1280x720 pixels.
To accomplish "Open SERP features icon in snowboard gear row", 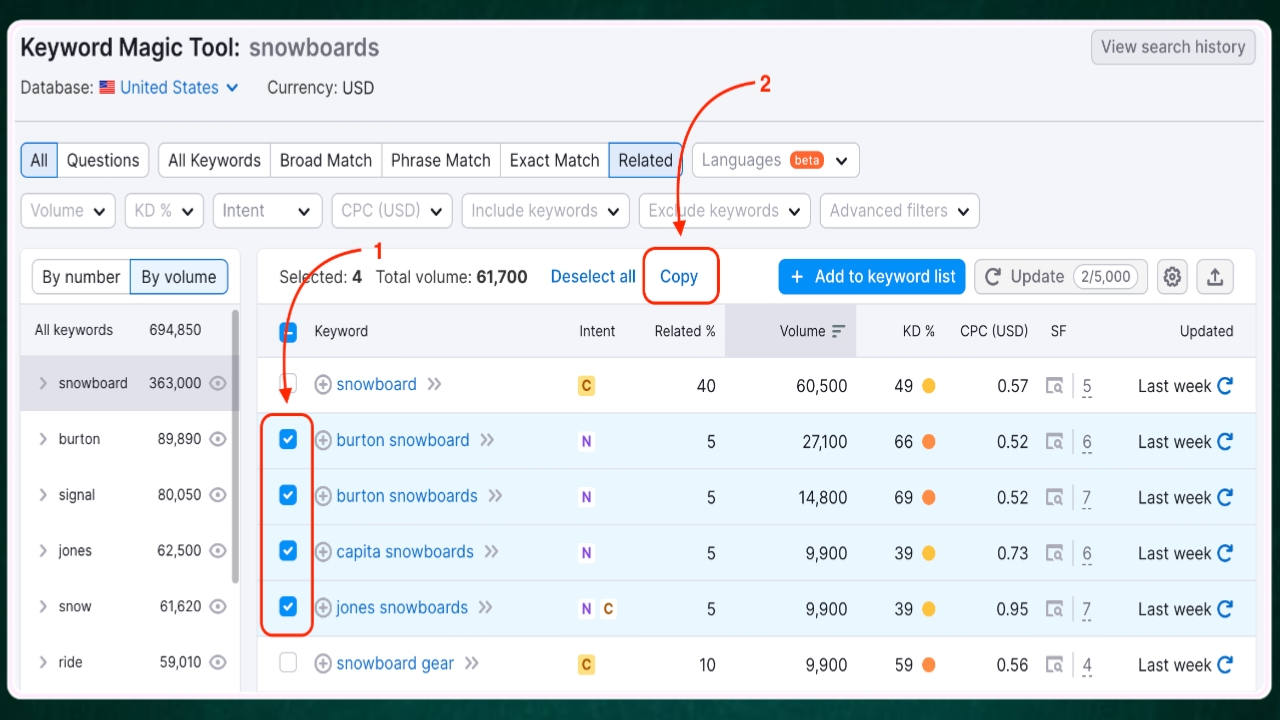I will (x=1054, y=665).
